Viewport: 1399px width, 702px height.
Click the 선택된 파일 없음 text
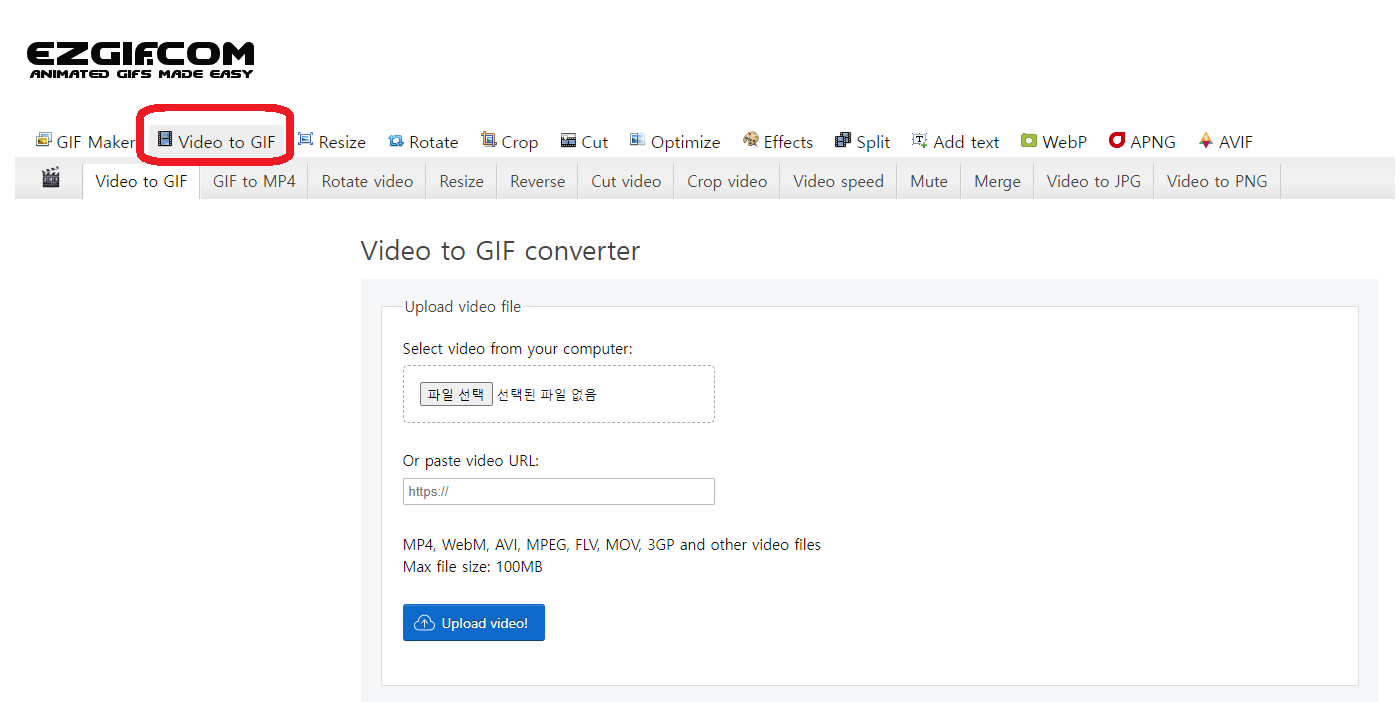[547, 394]
